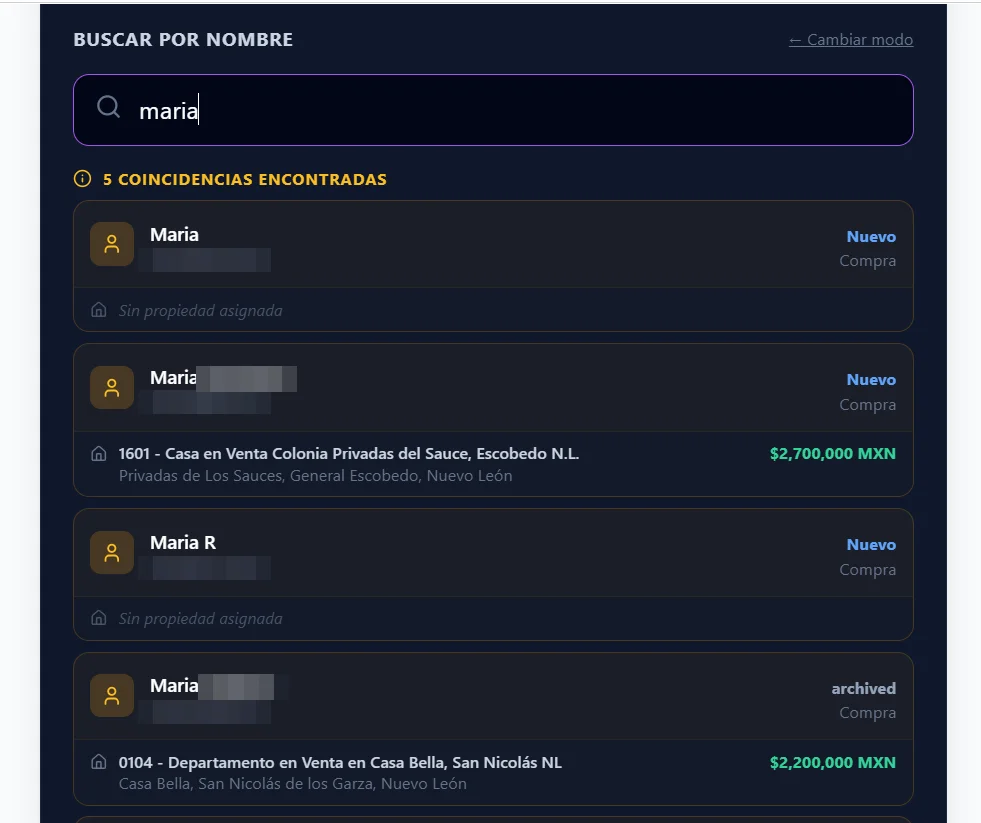This screenshot has height=823, width=981.
Task: Click house icon beside listing 0104
Action: [99, 762]
